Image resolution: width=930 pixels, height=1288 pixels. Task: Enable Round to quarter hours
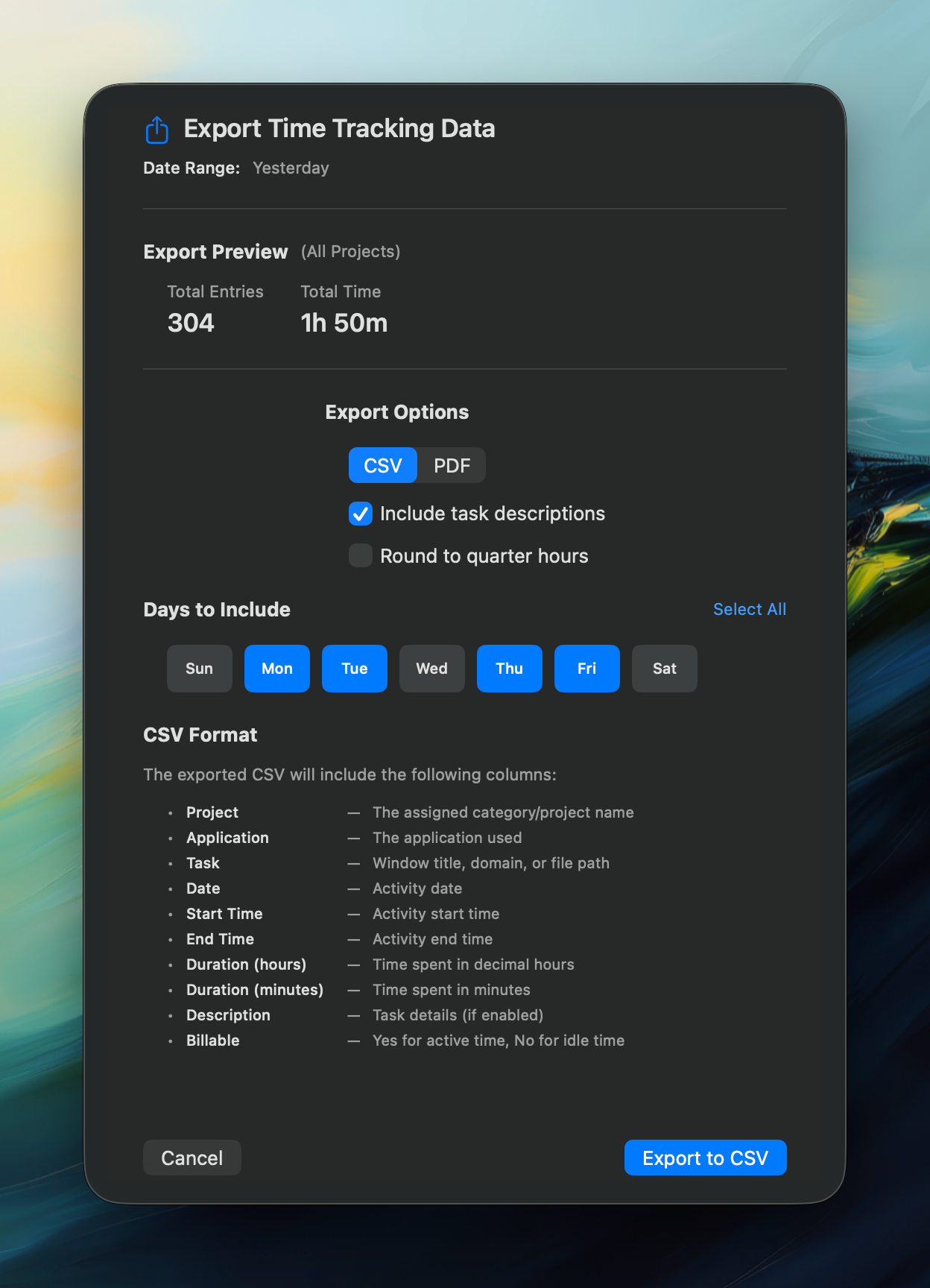pyautogui.click(x=361, y=556)
